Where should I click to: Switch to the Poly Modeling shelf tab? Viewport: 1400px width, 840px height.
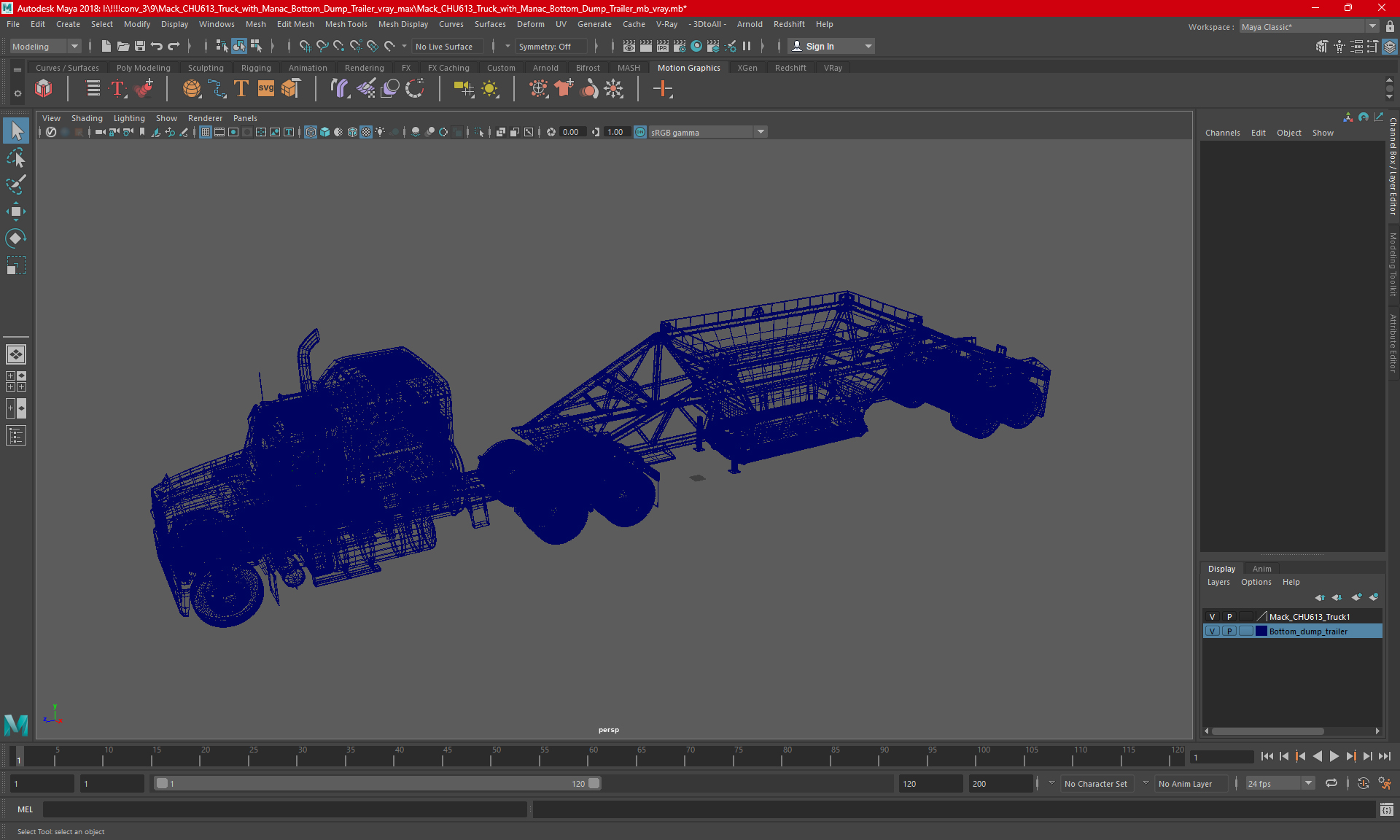click(x=143, y=68)
